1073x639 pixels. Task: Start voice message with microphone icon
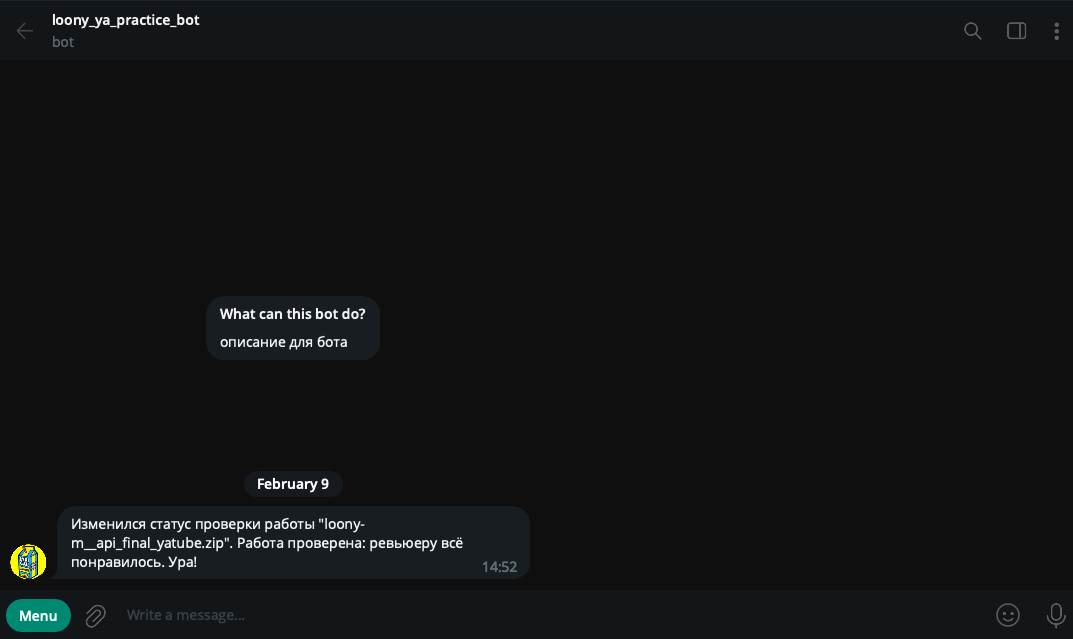(x=1055, y=615)
